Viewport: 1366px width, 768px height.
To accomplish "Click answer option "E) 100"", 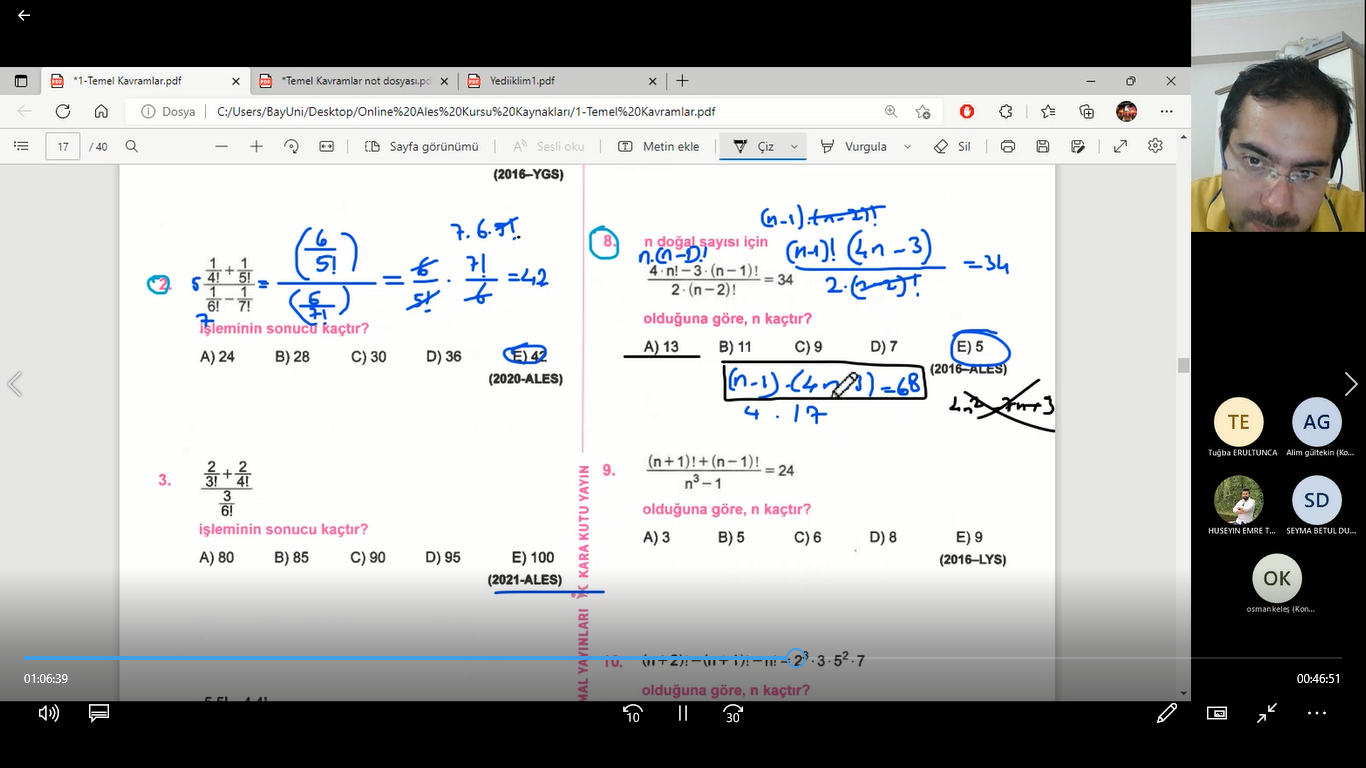I will coord(532,557).
